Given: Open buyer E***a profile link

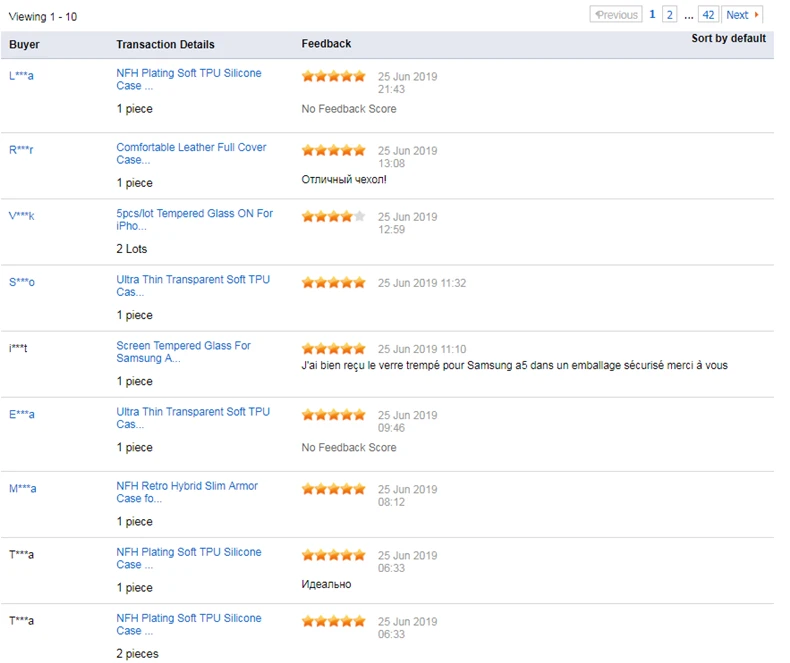Looking at the screenshot, I should 22,414.
